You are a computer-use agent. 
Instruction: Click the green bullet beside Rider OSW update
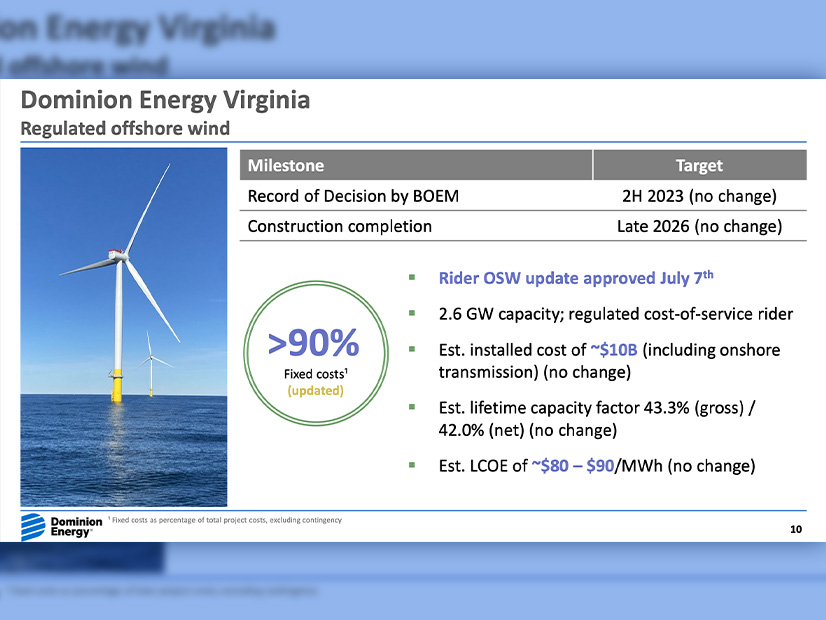412,277
